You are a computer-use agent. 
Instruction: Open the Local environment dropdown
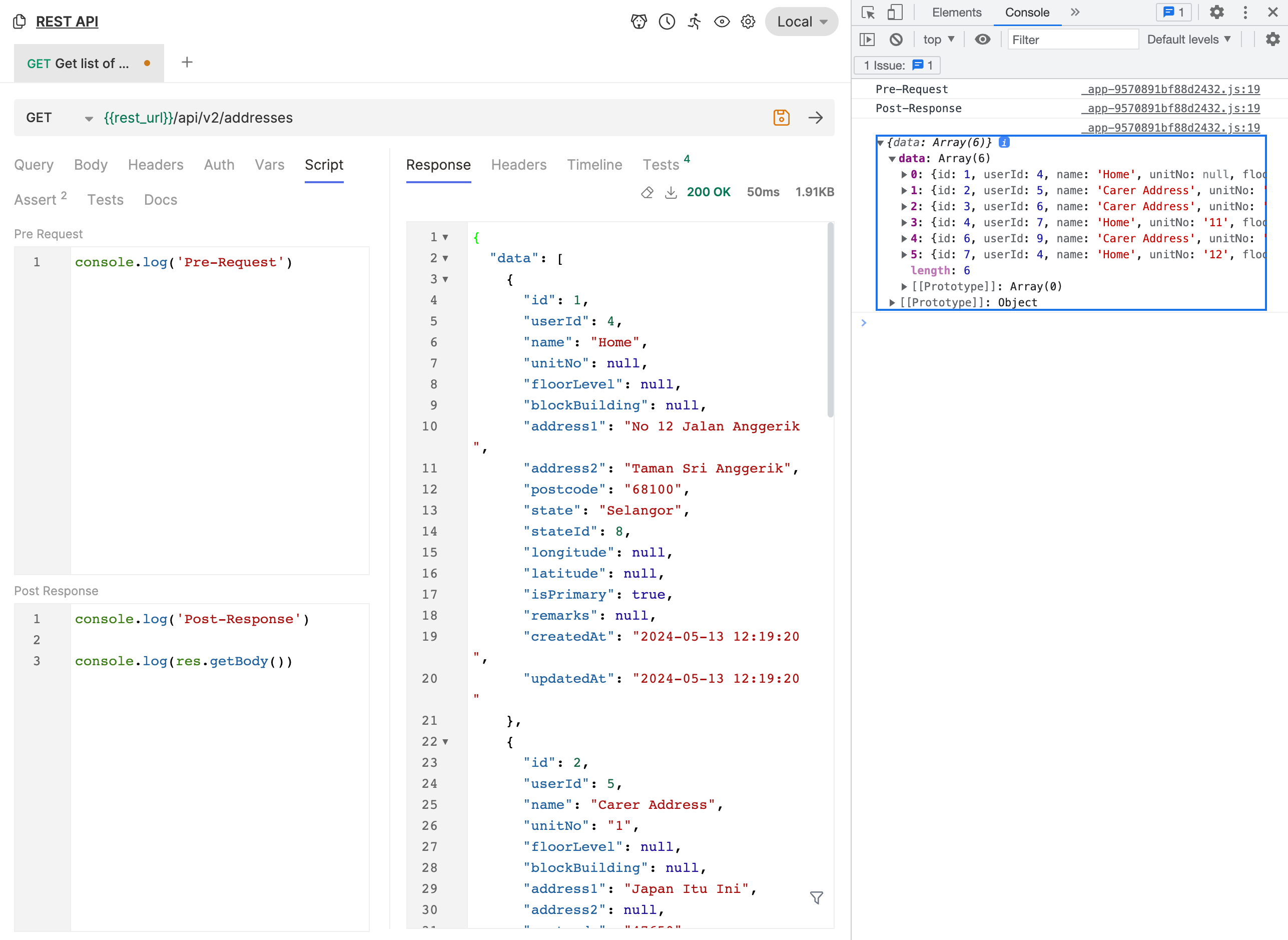(801, 21)
